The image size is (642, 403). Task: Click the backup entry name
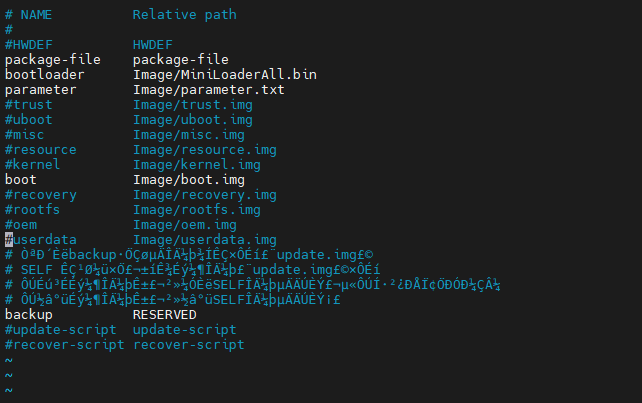click(x=29, y=315)
